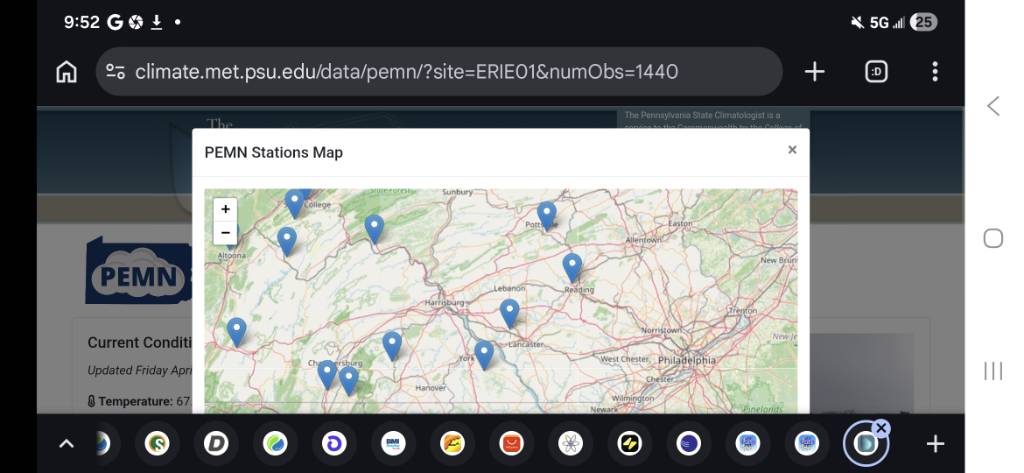Zoom in on the stations map
Viewport: 1024px width, 473px height.
(x=226, y=209)
